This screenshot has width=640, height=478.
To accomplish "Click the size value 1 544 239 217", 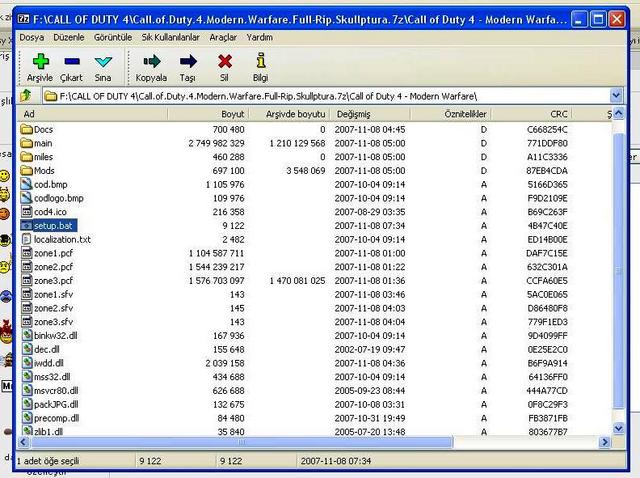I will coord(216,267).
